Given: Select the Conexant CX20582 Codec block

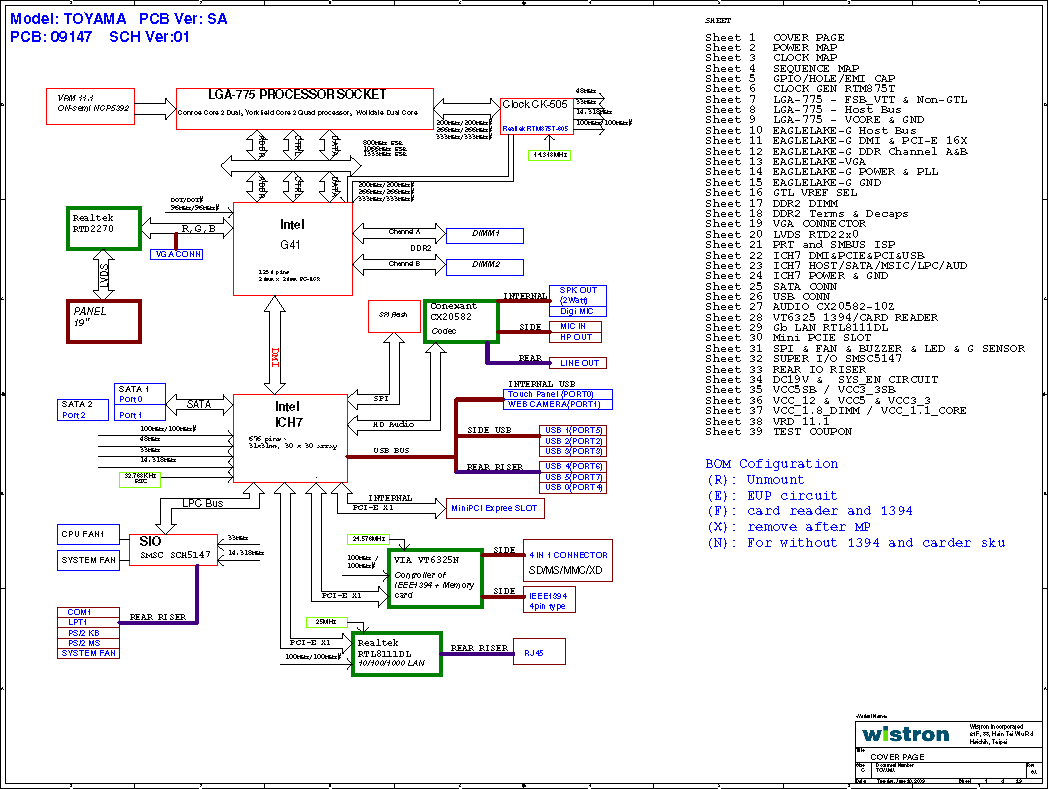Looking at the screenshot, I should pyautogui.click(x=461, y=321).
